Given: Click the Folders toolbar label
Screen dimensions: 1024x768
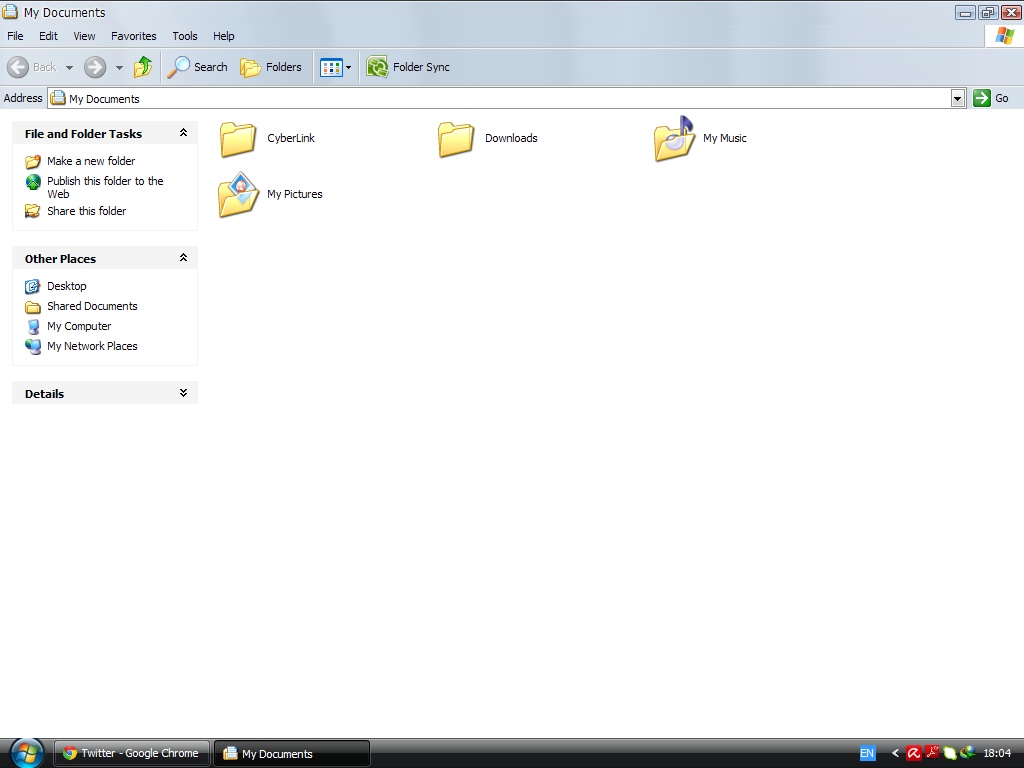Looking at the screenshot, I should coord(283,67).
